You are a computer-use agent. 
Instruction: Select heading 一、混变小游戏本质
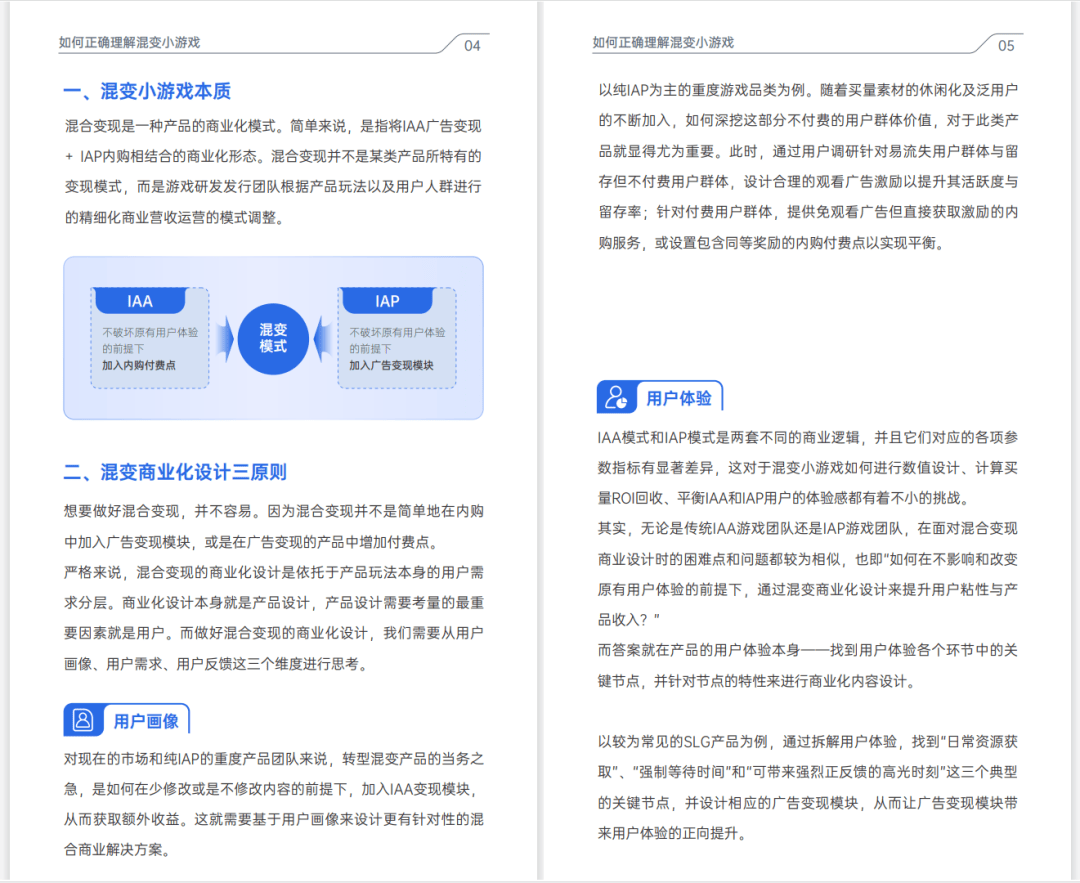pos(147,91)
